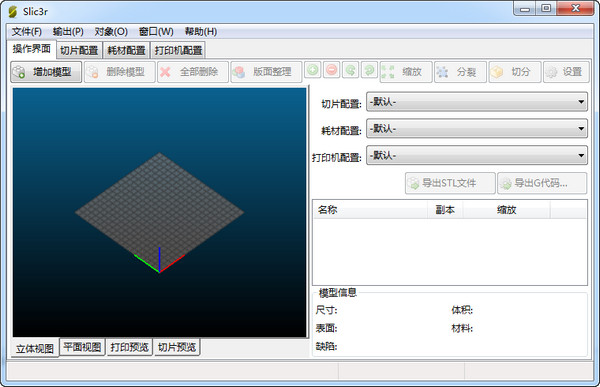Click the 副本 column header

(x=445, y=210)
